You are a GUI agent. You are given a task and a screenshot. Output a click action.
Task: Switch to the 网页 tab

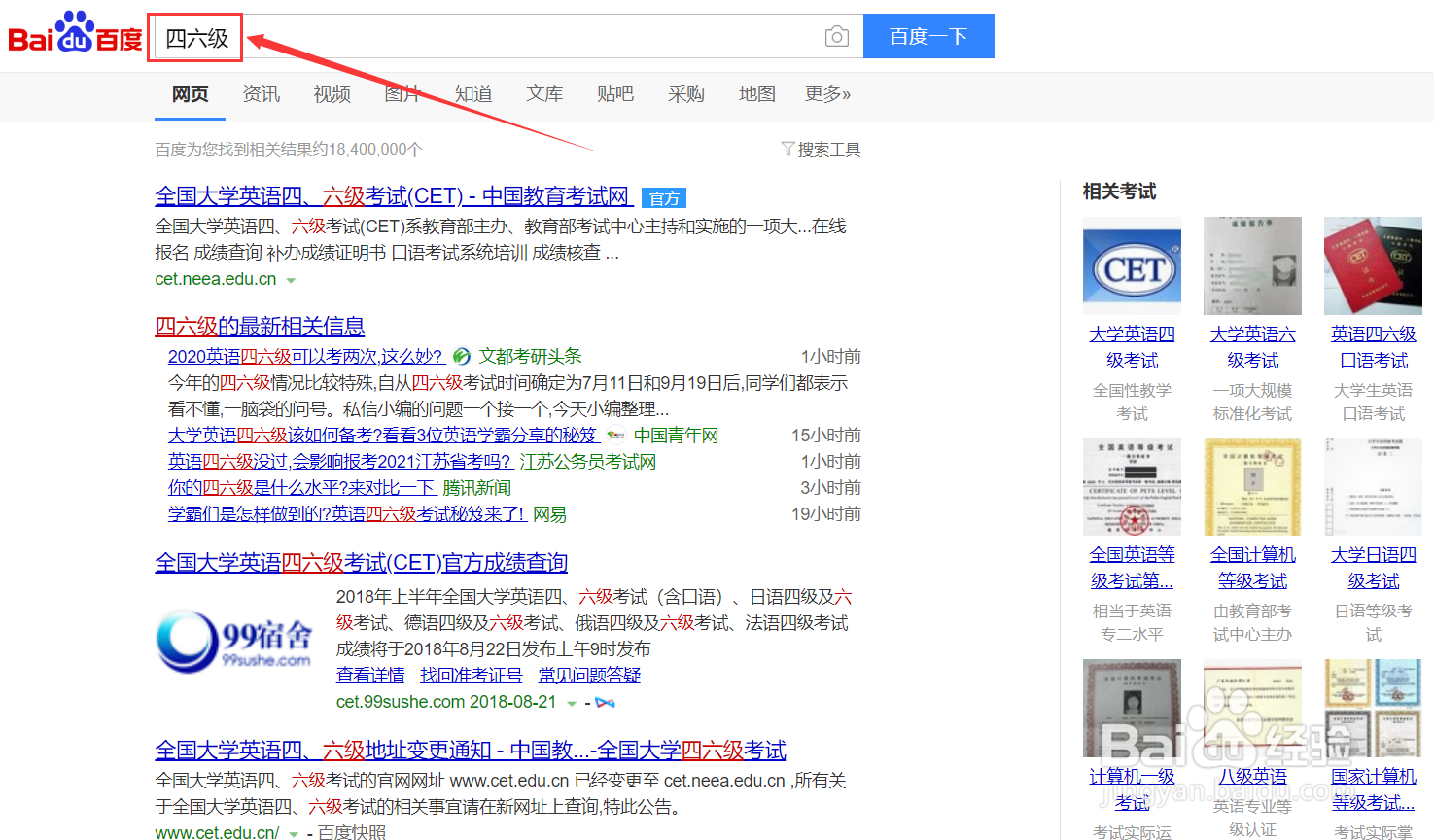pos(190,93)
